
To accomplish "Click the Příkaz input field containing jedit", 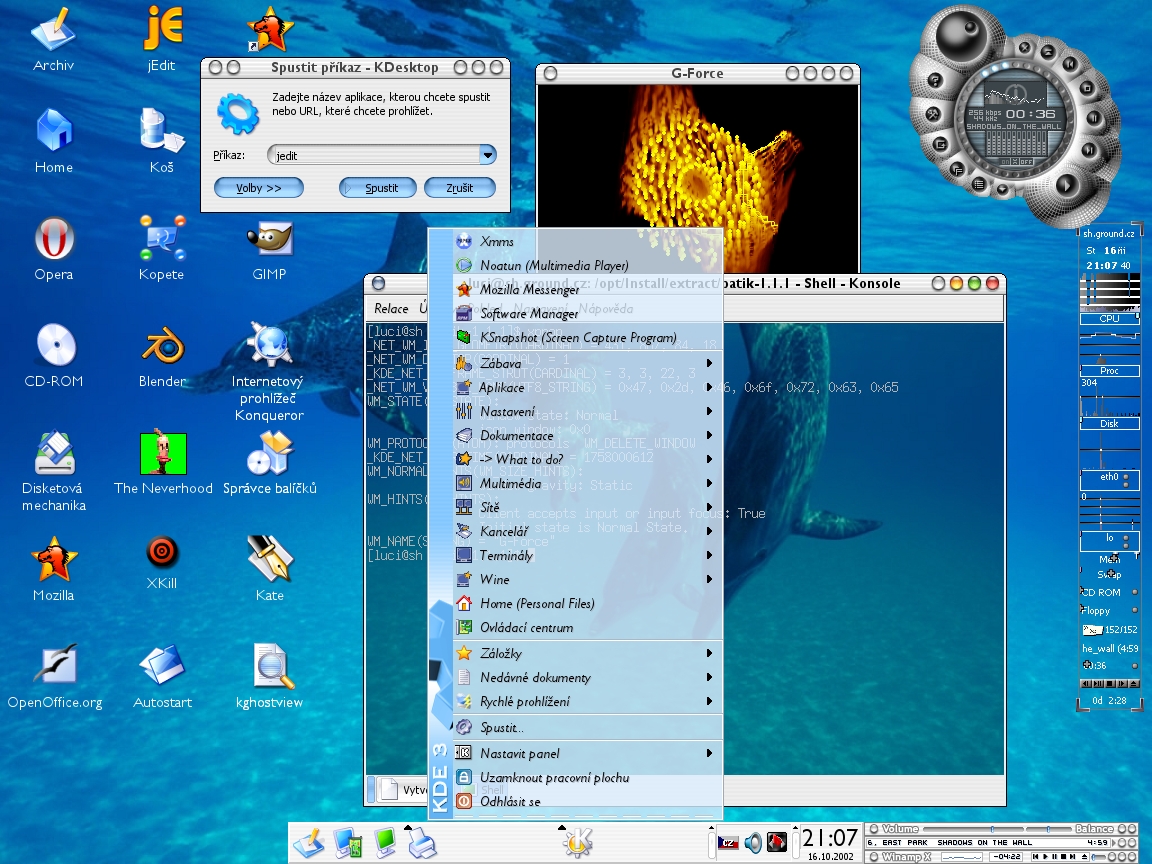I will pos(373,155).
